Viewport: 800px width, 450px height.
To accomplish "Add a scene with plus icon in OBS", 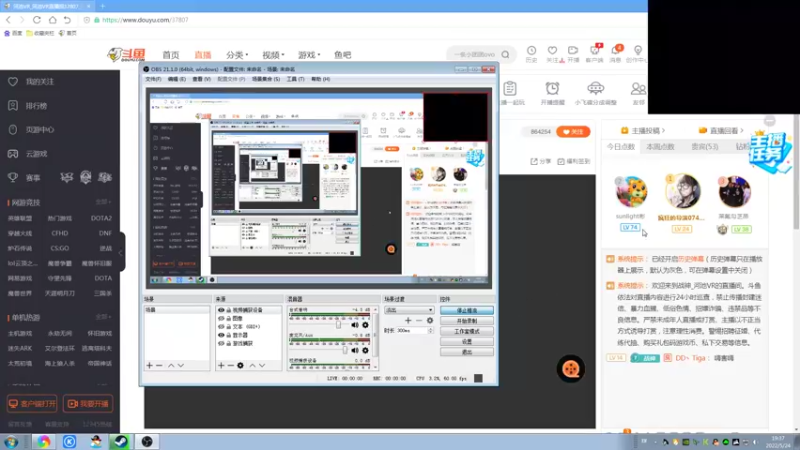I will point(149,365).
